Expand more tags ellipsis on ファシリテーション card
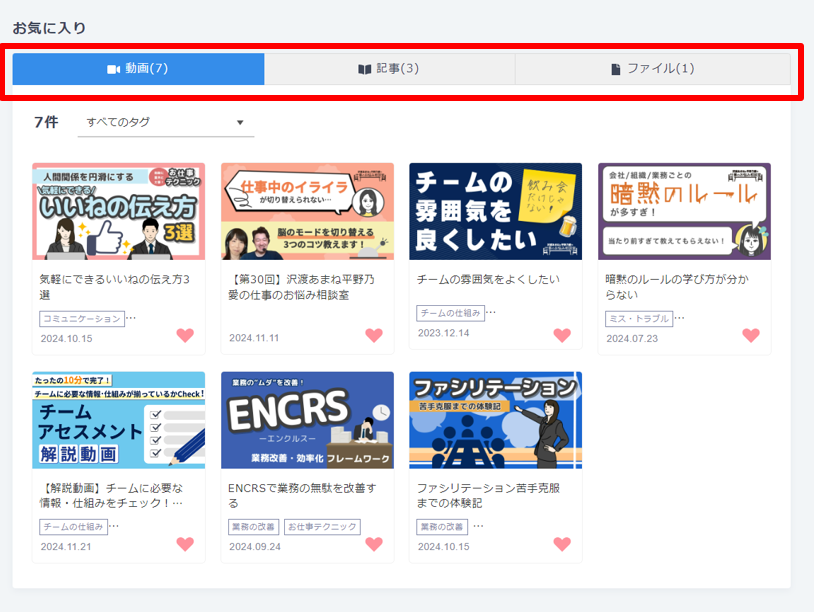 [x=478, y=525]
